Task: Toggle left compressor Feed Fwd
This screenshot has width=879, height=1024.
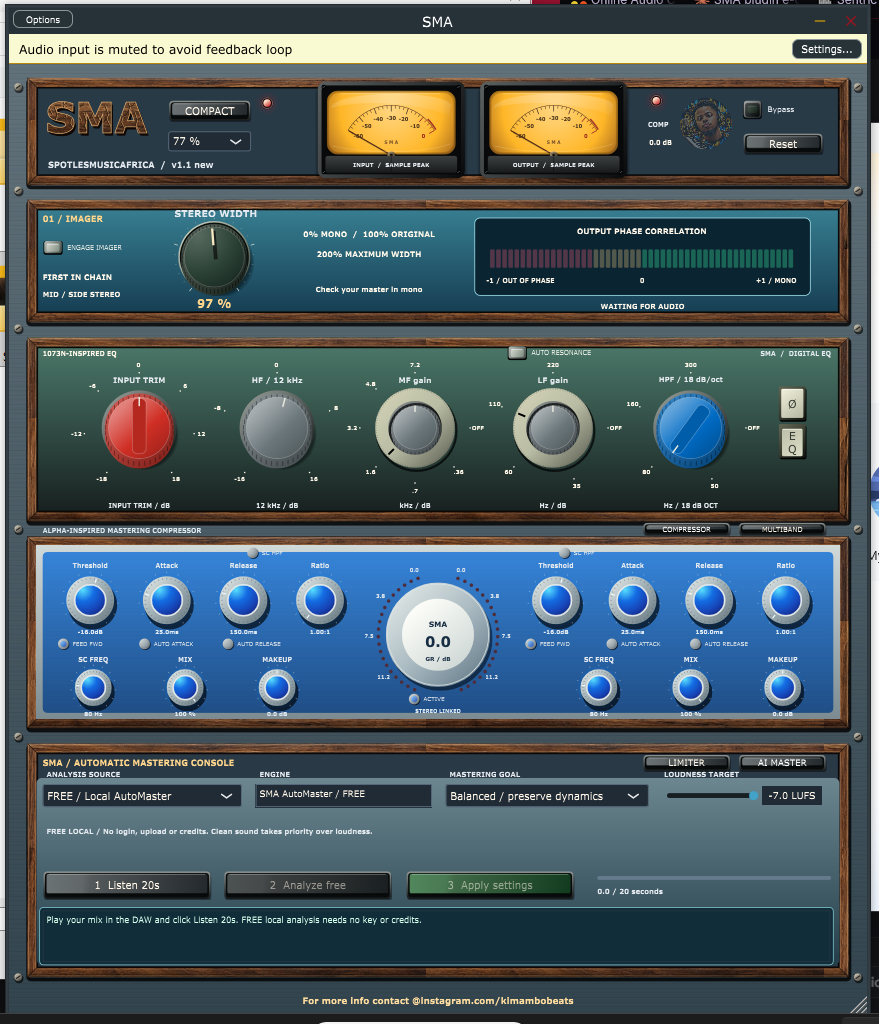Action: [63, 644]
